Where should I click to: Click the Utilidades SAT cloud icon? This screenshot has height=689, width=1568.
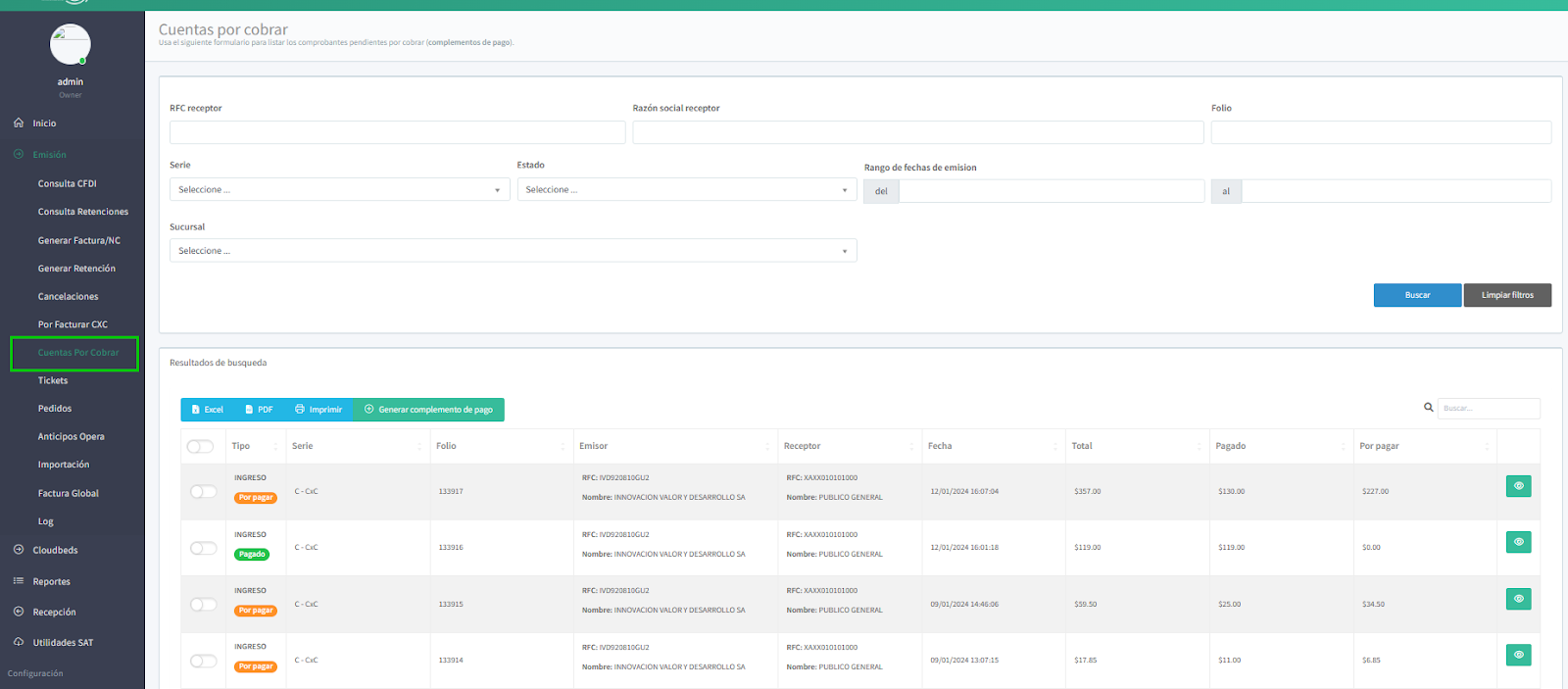click(x=19, y=642)
